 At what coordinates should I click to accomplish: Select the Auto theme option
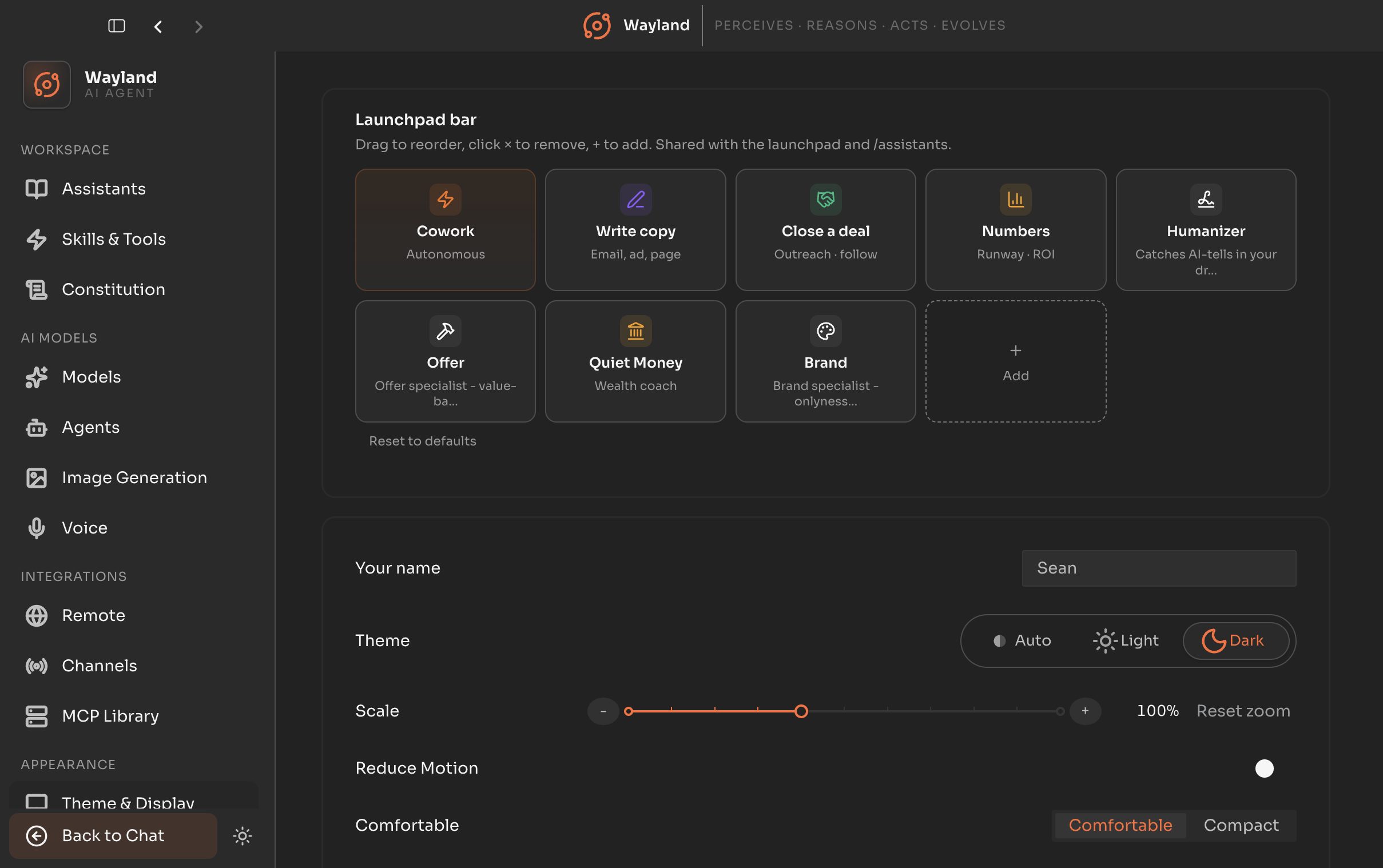click(x=1023, y=640)
